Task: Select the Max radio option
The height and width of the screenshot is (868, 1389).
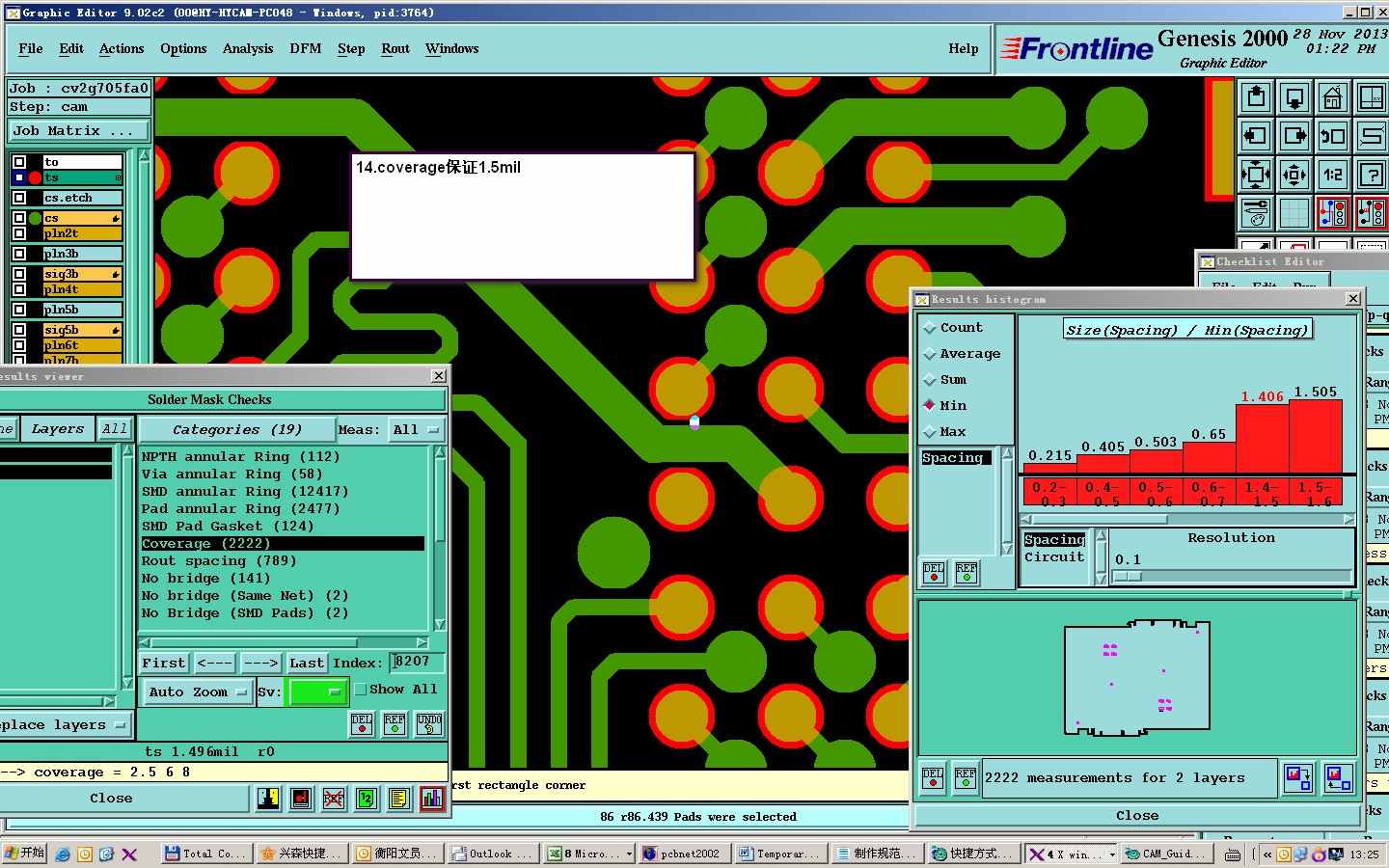Action: tap(930, 432)
